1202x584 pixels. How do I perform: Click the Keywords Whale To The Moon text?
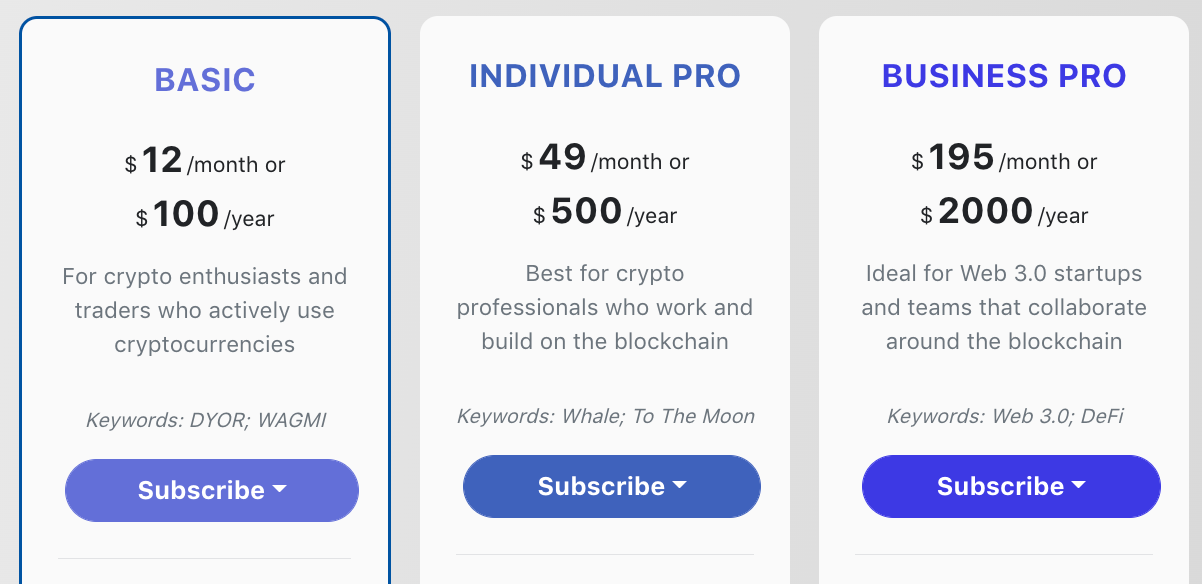607,416
